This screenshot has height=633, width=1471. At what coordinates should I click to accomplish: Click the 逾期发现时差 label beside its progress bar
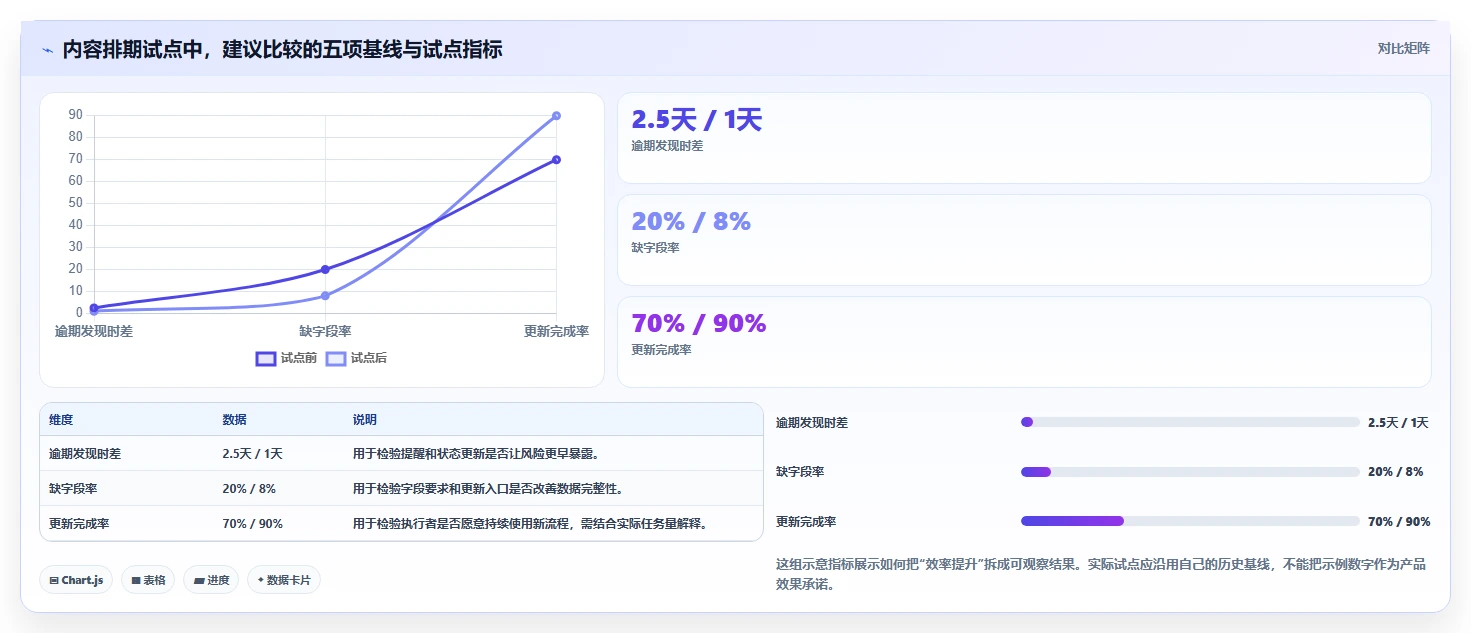pyautogui.click(x=812, y=423)
